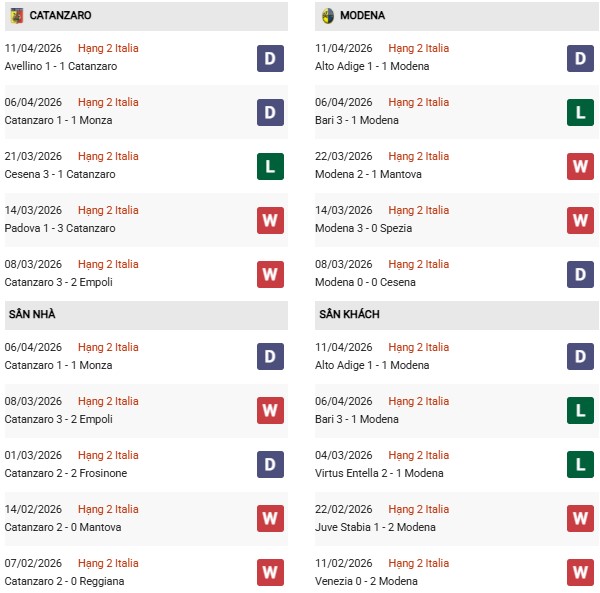600x593 pixels.
Task: Open Hạng 2 Italia link dated 07/02/2026
Action: (108, 563)
